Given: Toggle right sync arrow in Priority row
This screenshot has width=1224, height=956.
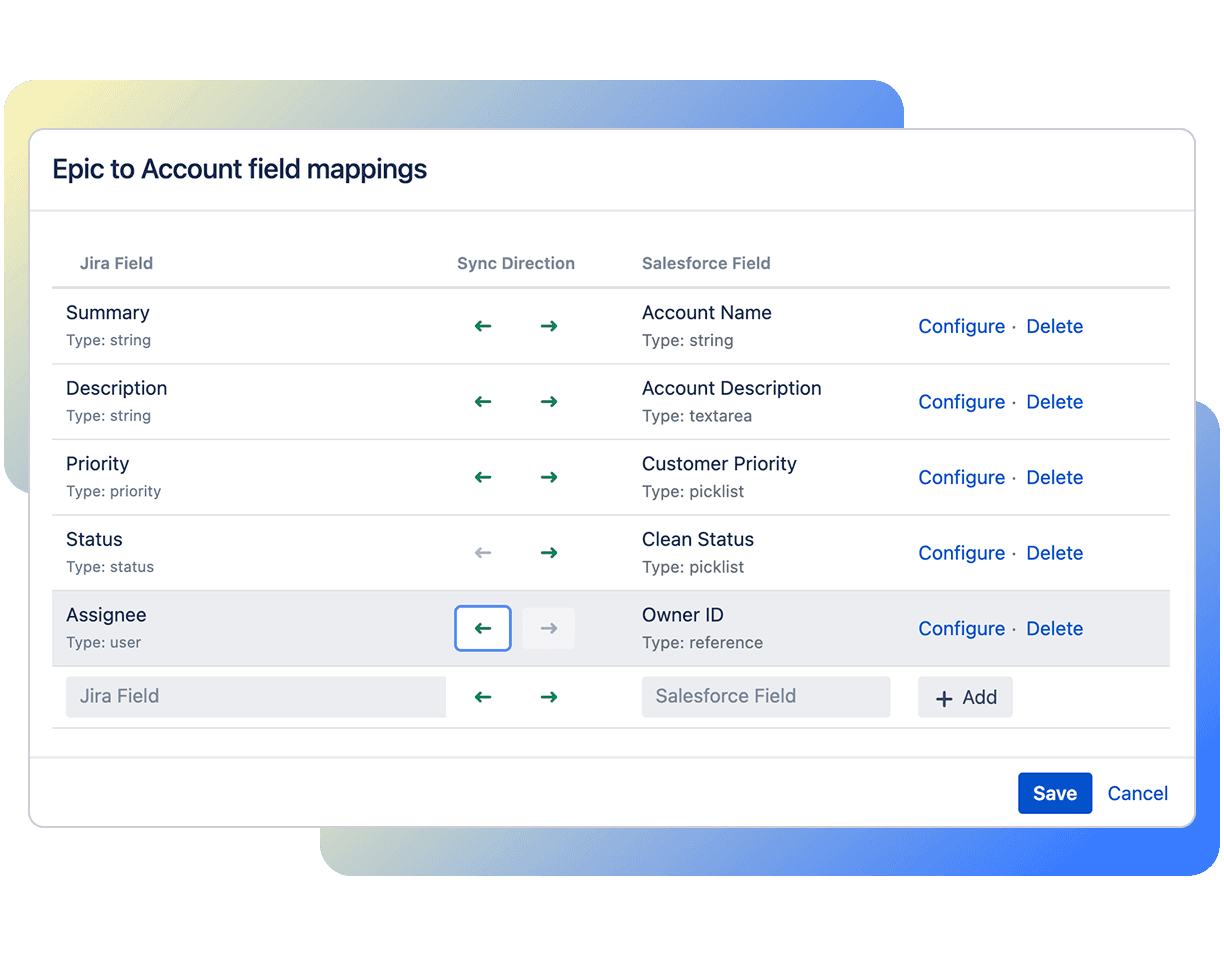Looking at the screenshot, I should pyautogui.click(x=548, y=477).
